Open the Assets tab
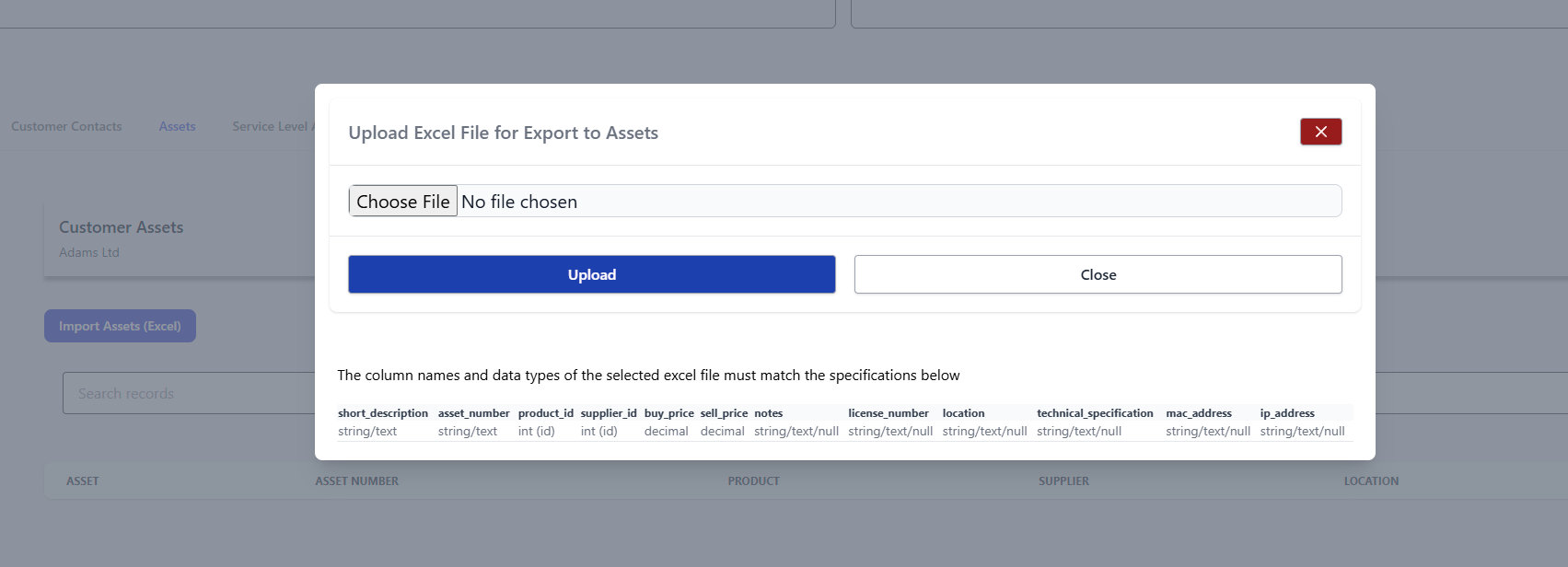Screen dimensions: 1568x567 [177, 126]
